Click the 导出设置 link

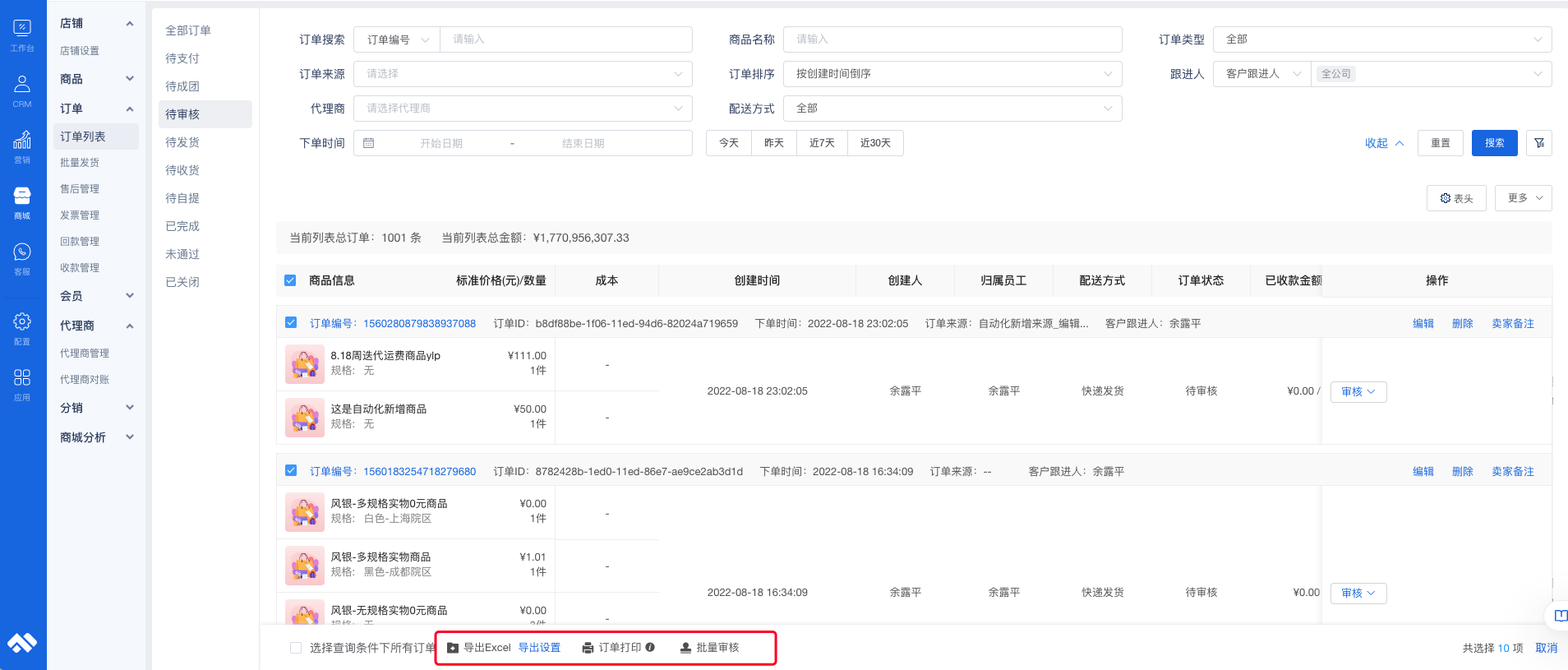(x=539, y=648)
